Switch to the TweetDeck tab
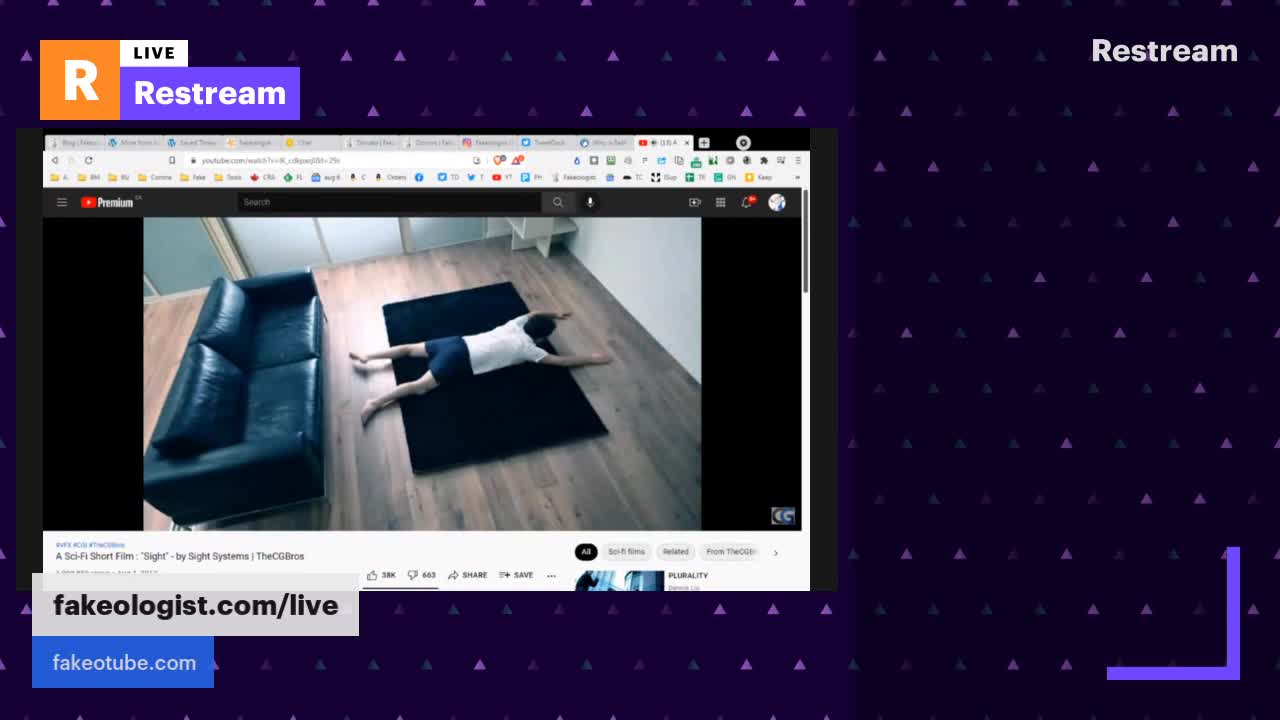 pyautogui.click(x=546, y=142)
